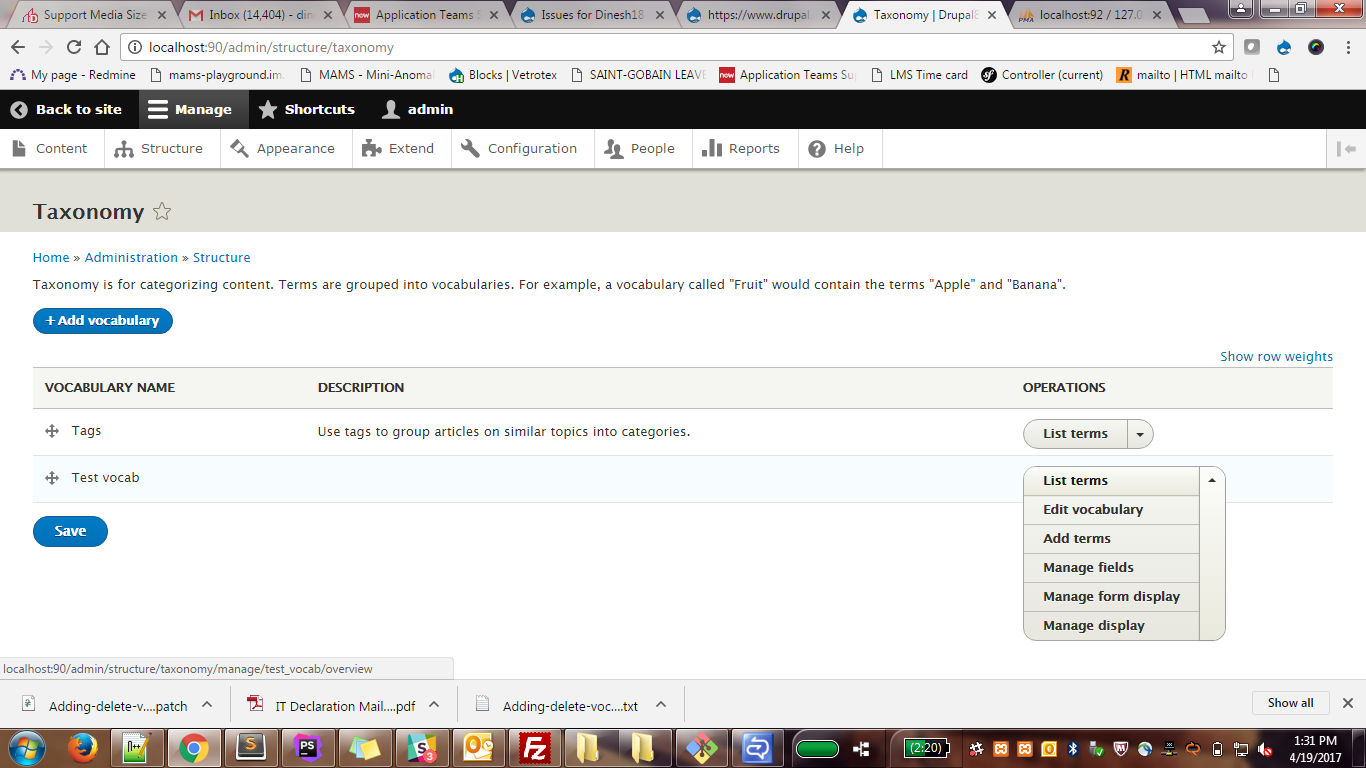Expand the Tags operations dropdown arrow

pyautogui.click(x=1140, y=434)
